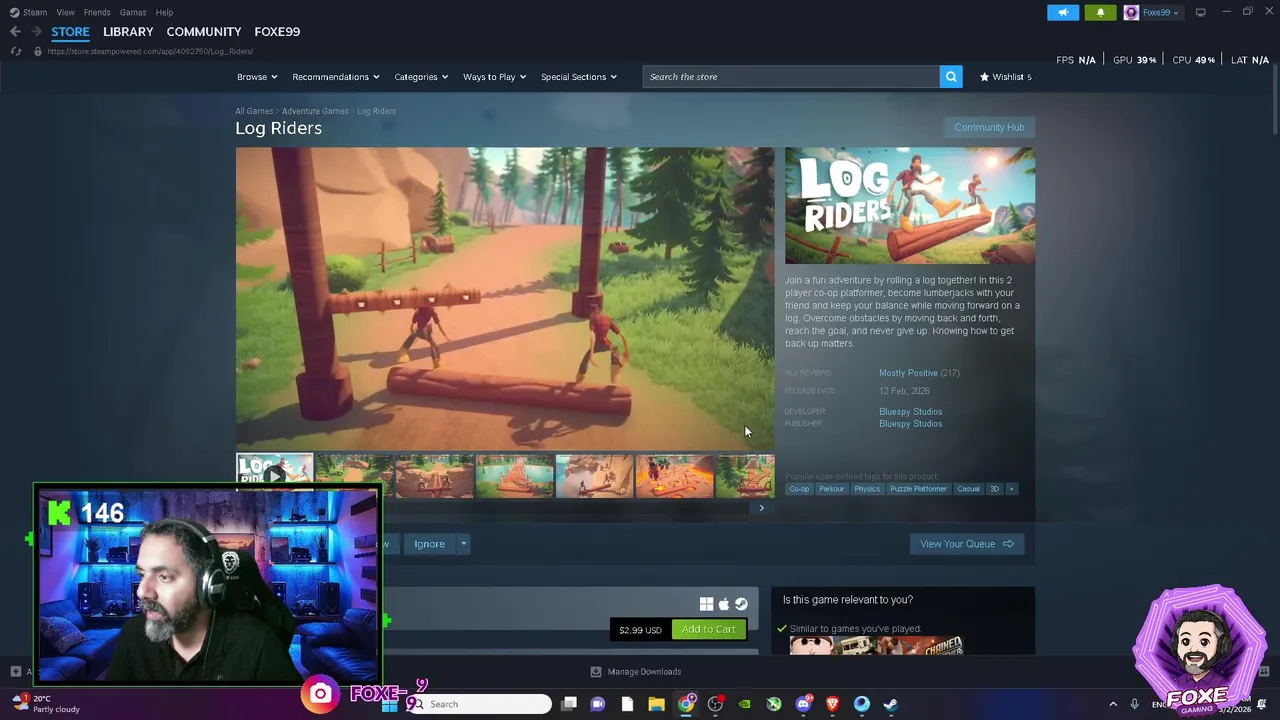Click the Community Hub button
The width and height of the screenshot is (1280, 720).
(x=989, y=127)
